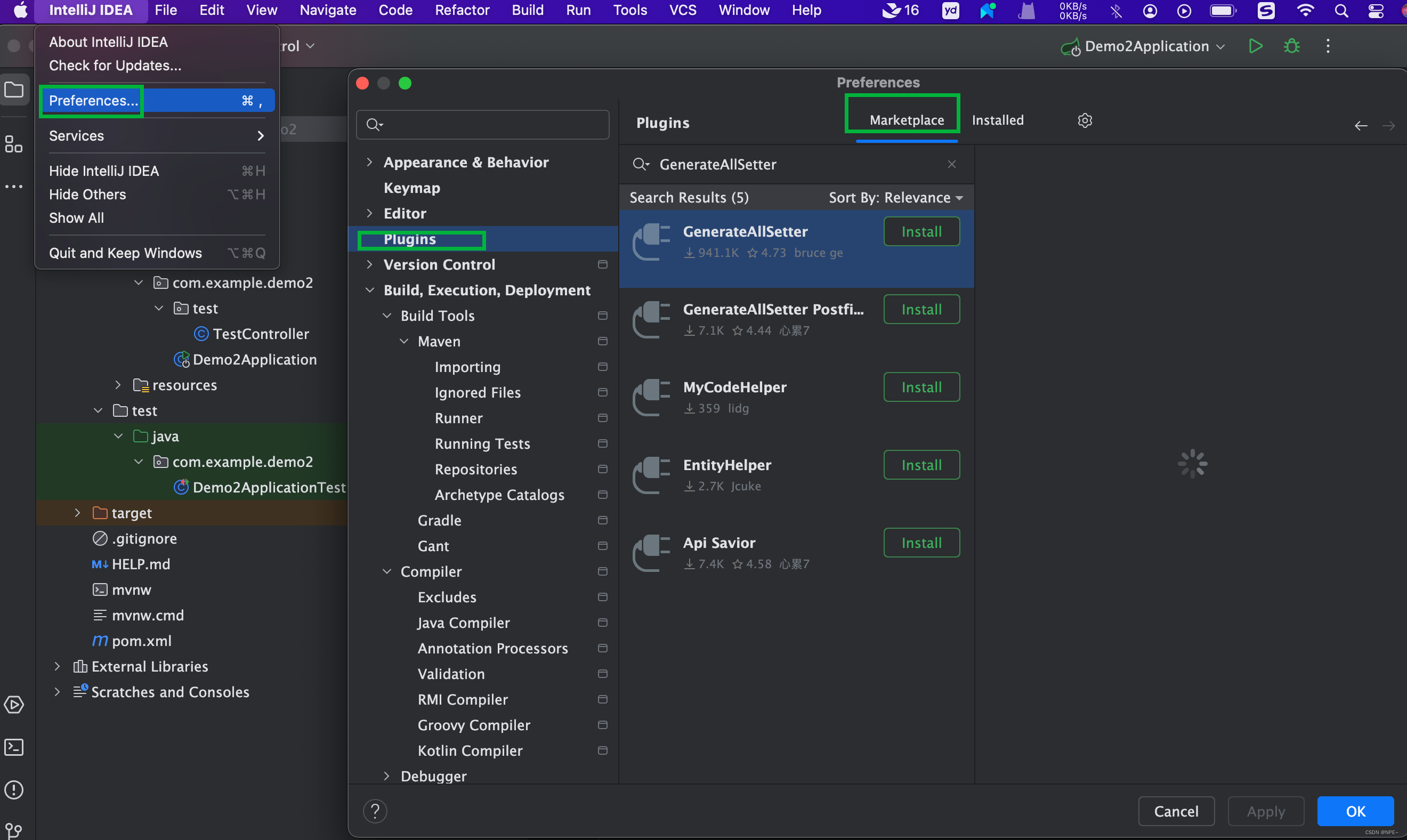Click OK in Preferences dialog
The image size is (1407, 840).
(1355, 811)
